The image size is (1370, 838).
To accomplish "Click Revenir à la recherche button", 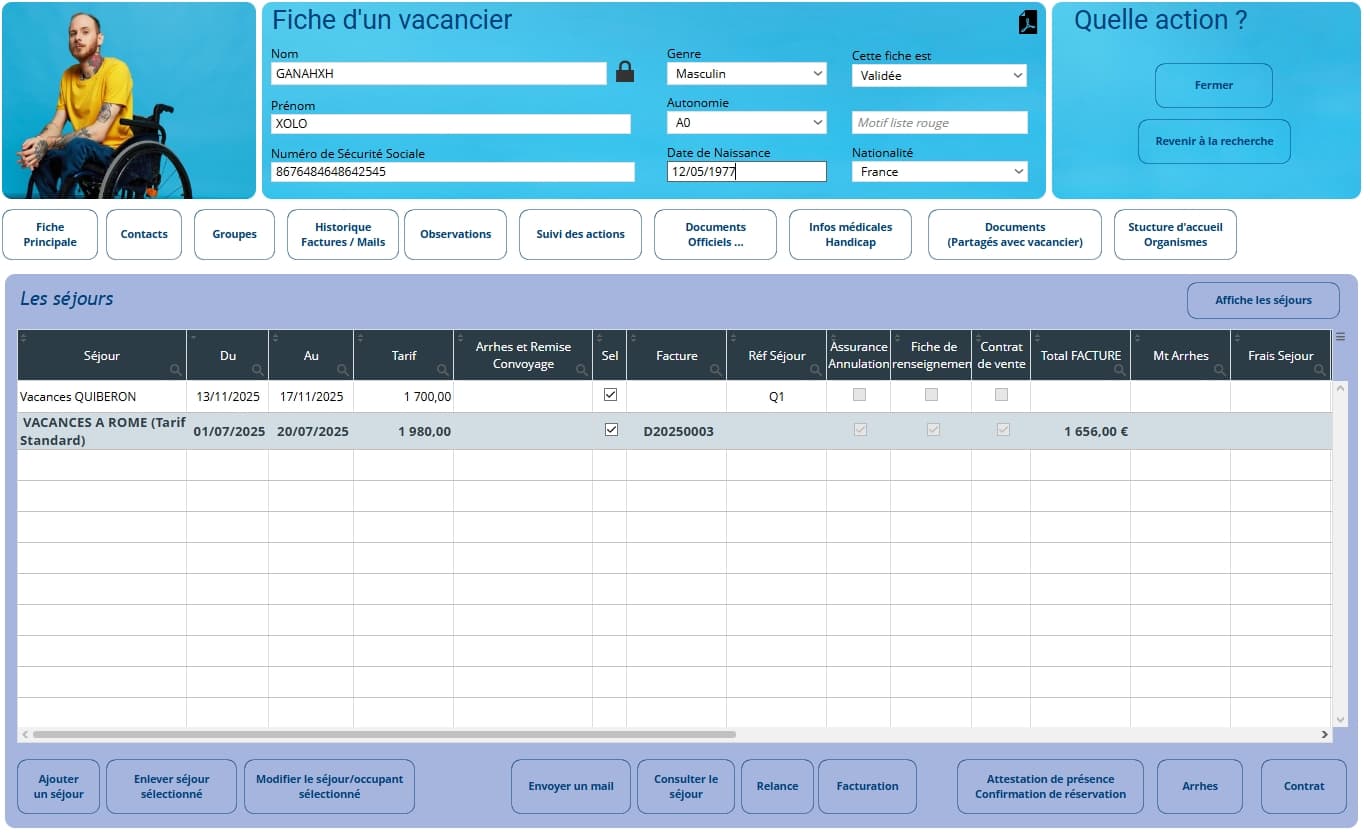I will (1214, 141).
